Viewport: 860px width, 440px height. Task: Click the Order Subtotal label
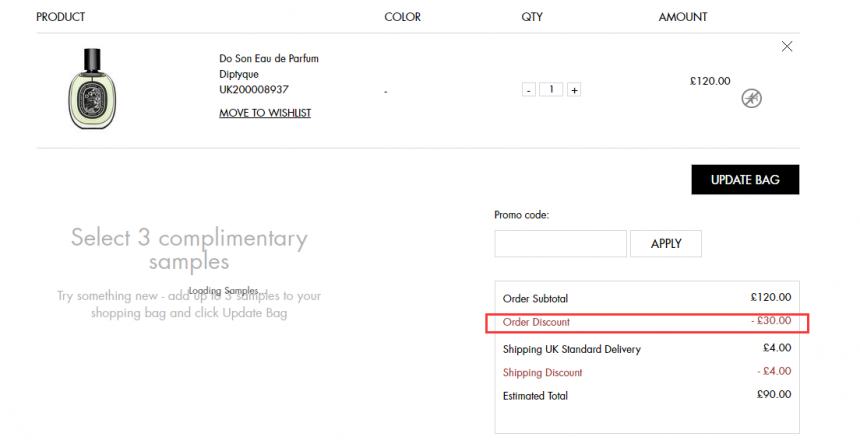[535, 298]
